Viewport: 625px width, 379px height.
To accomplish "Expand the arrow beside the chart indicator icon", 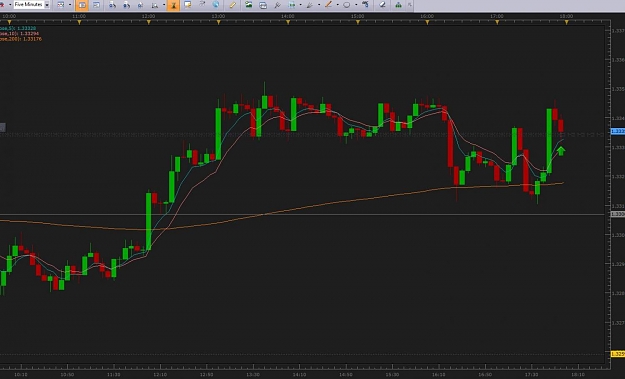I will 164,5.
